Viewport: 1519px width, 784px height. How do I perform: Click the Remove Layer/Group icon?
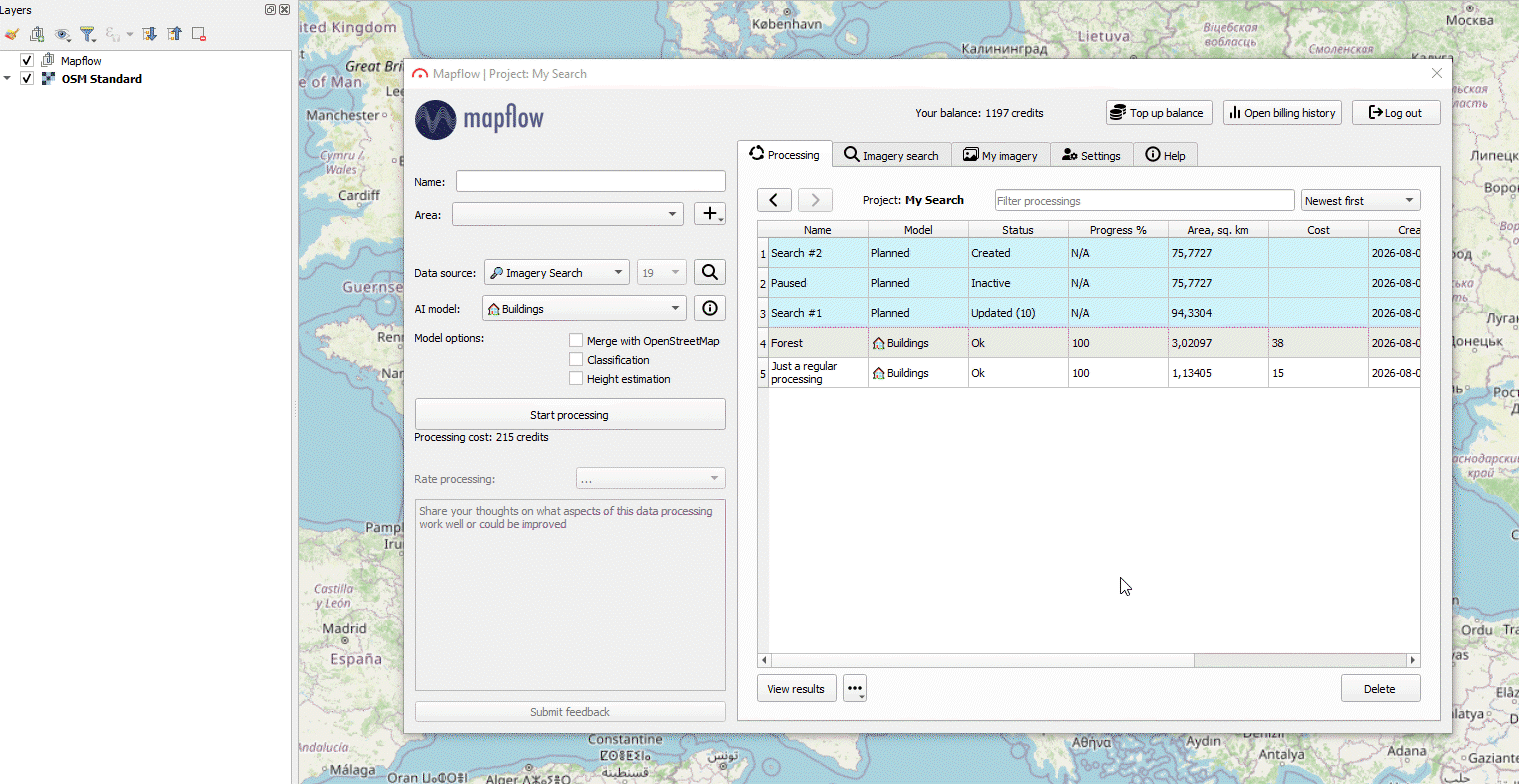199,34
